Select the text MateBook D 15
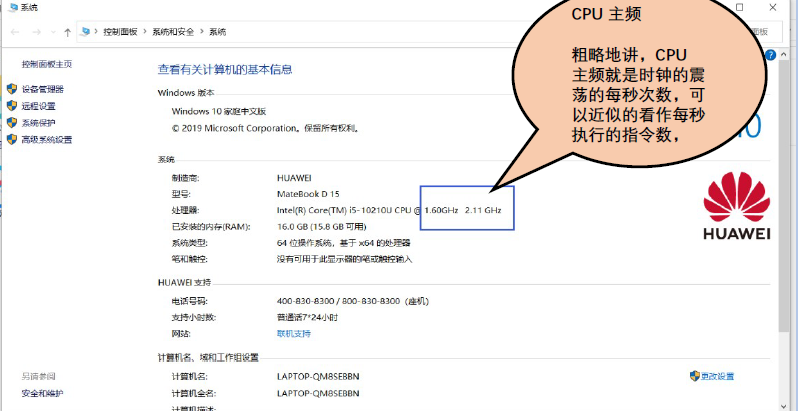This screenshot has height=411, width=798. tap(308, 194)
